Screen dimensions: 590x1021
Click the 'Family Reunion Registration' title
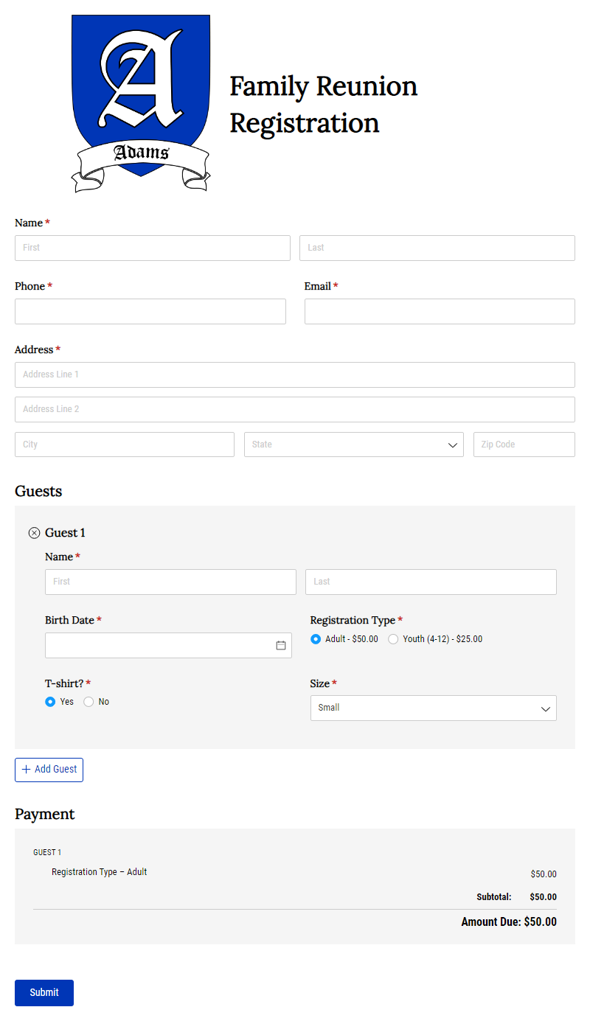[323, 105]
